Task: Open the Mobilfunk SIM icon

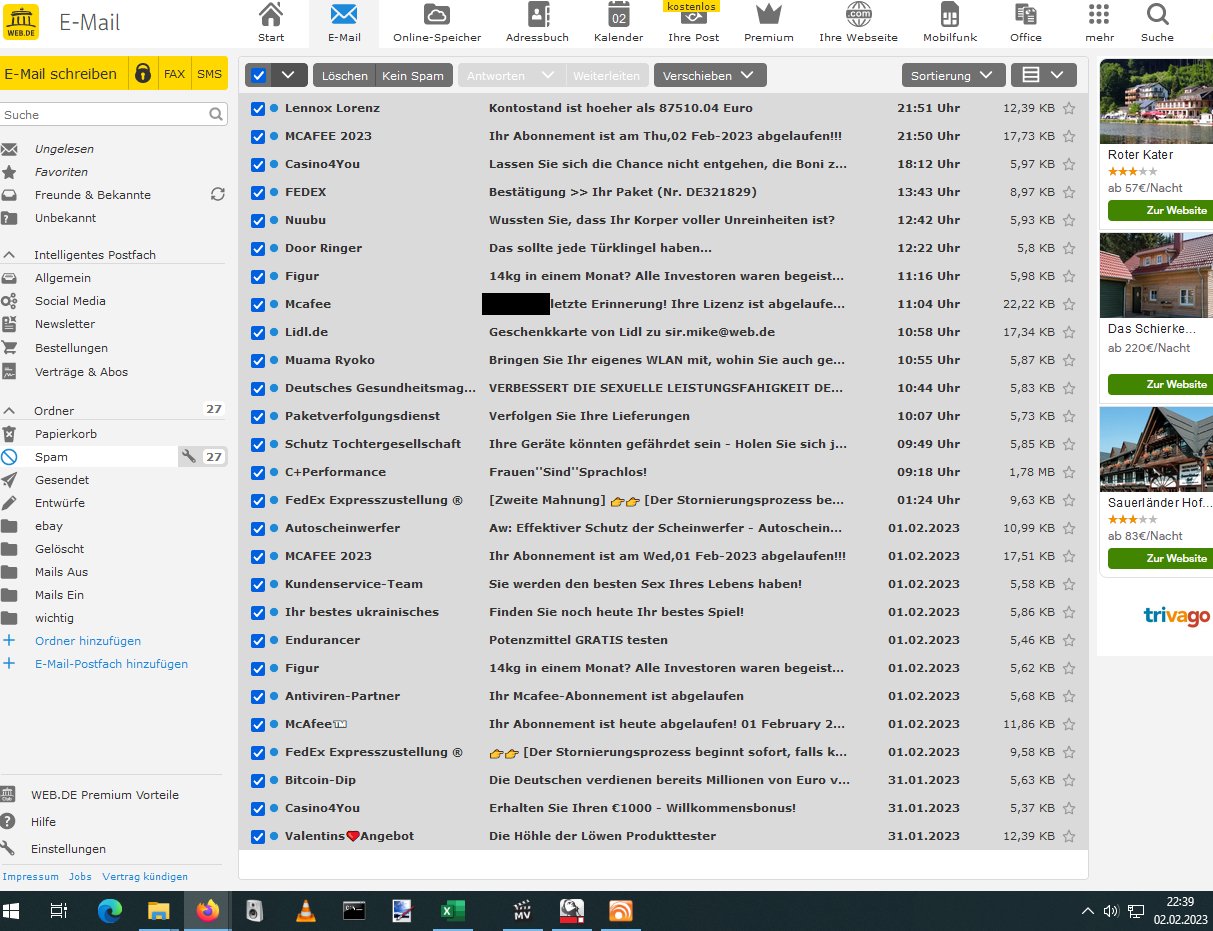Action: click(x=949, y=15)
